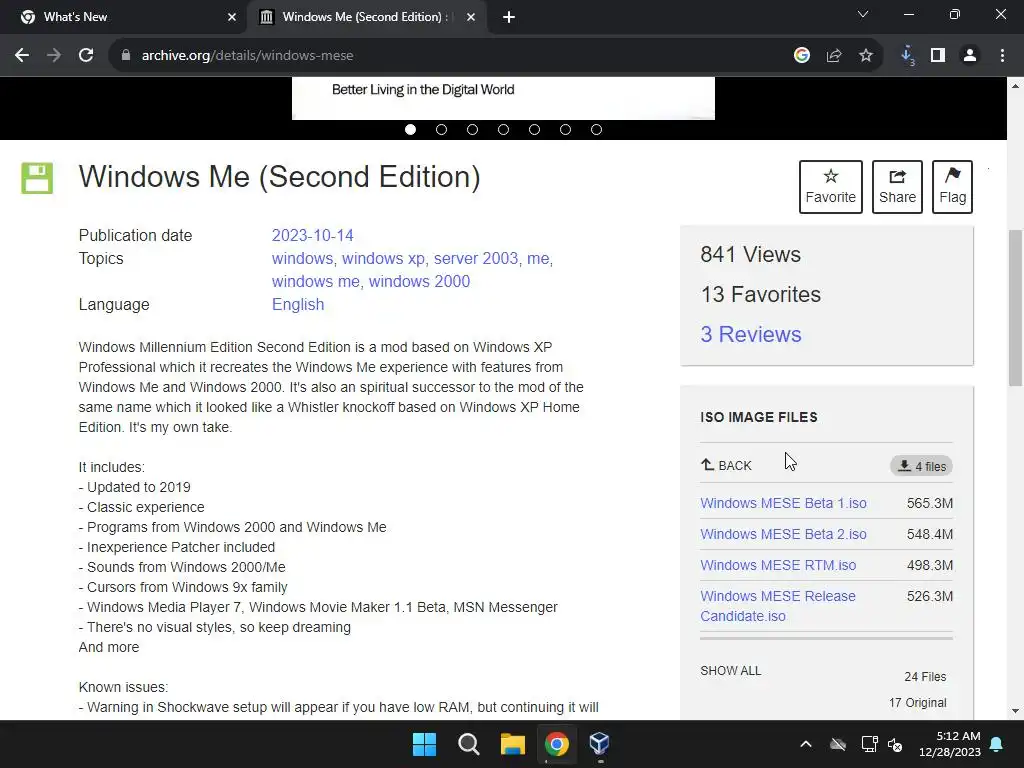
Task: Open Windows taskbar search
Action: [x=468, y=744]
